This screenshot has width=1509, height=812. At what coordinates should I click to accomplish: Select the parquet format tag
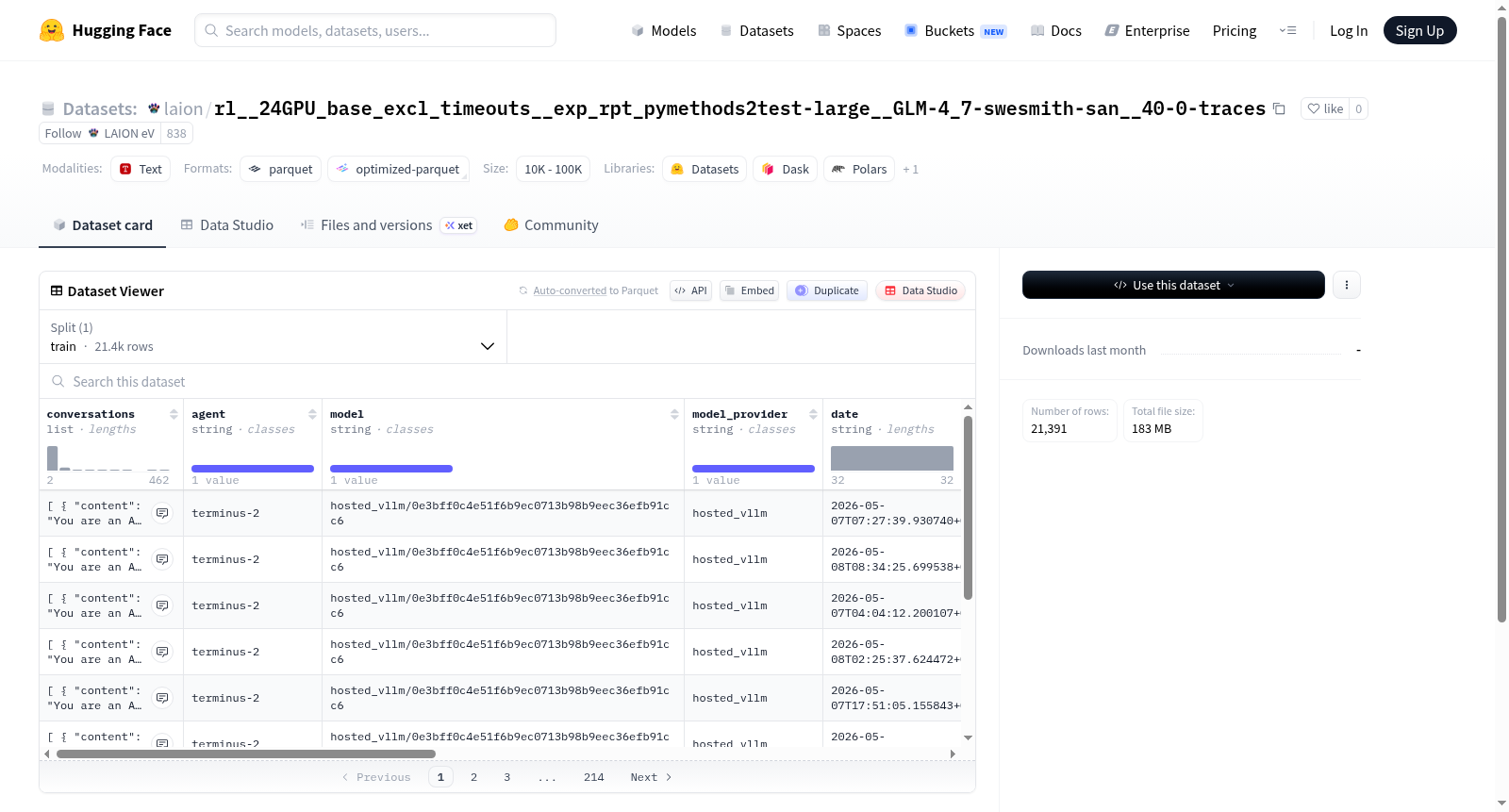click(281, 170)
